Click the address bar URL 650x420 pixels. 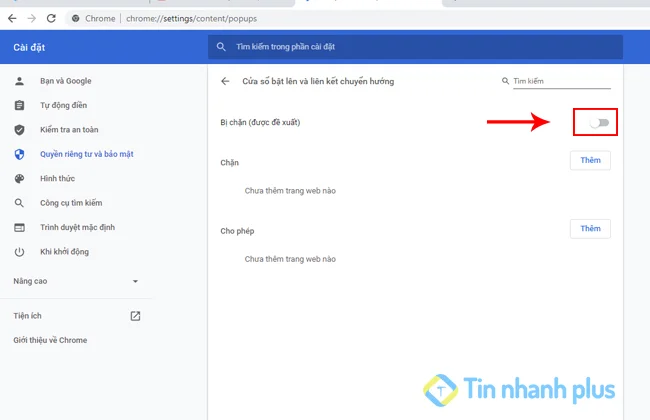click(191, 19)
